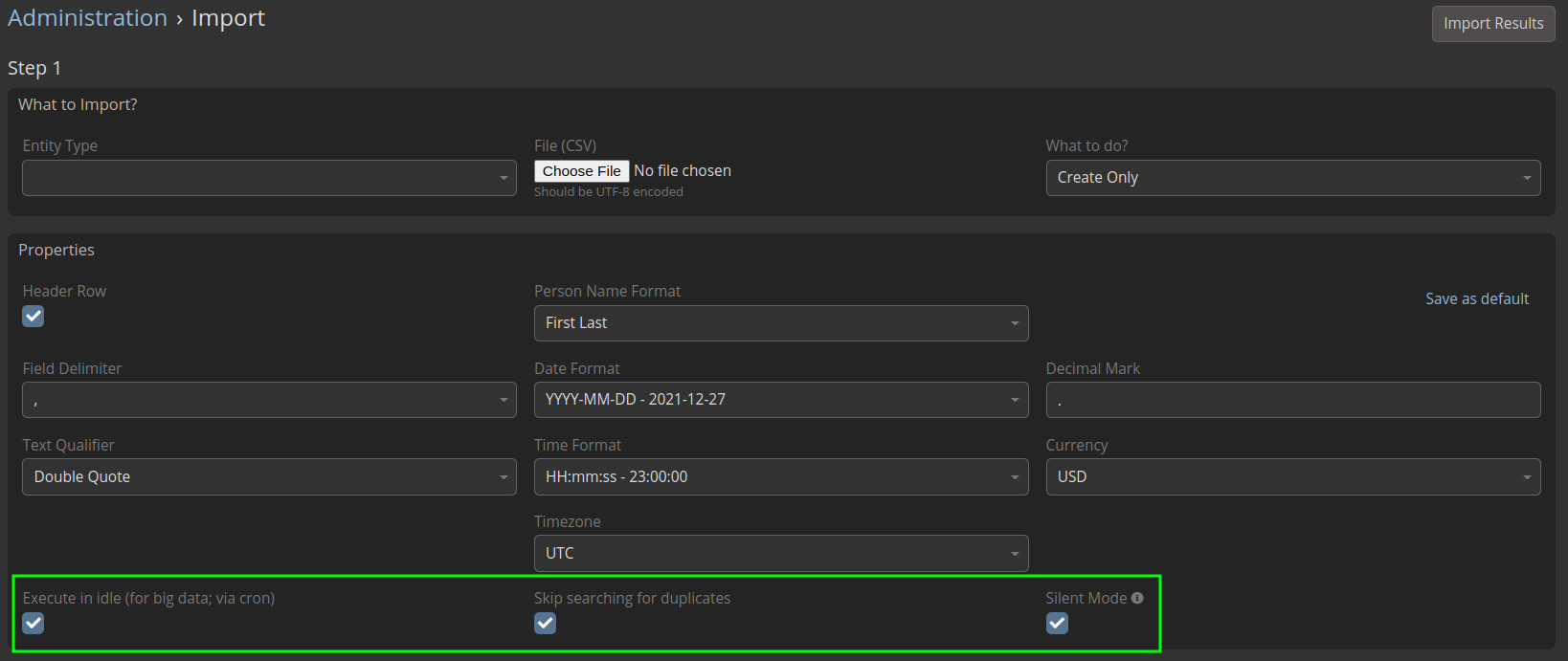Image resolution: width=1568 pixels, height=661 pixels.
Task: Open the Date Format dropdown
Action: point(781,400)
